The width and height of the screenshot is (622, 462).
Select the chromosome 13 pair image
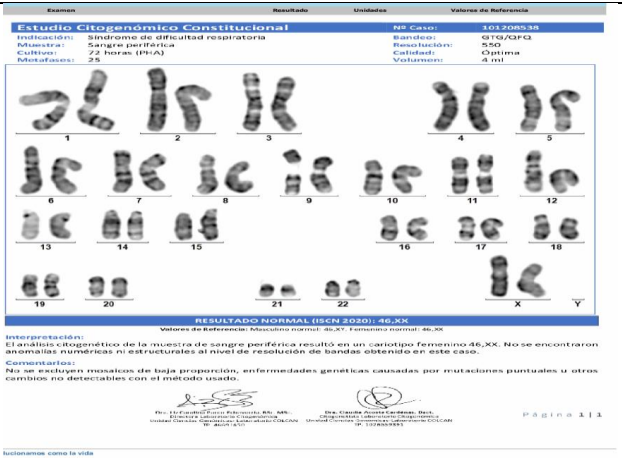click(x=45, y=225)
